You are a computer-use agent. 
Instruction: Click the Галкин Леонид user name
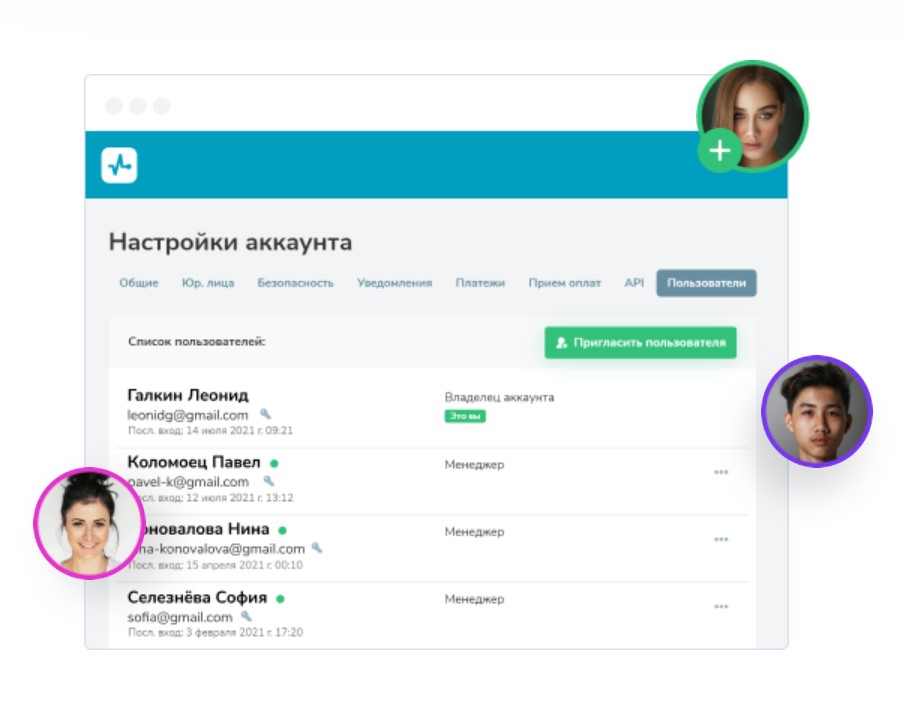(x=188, y=395)
